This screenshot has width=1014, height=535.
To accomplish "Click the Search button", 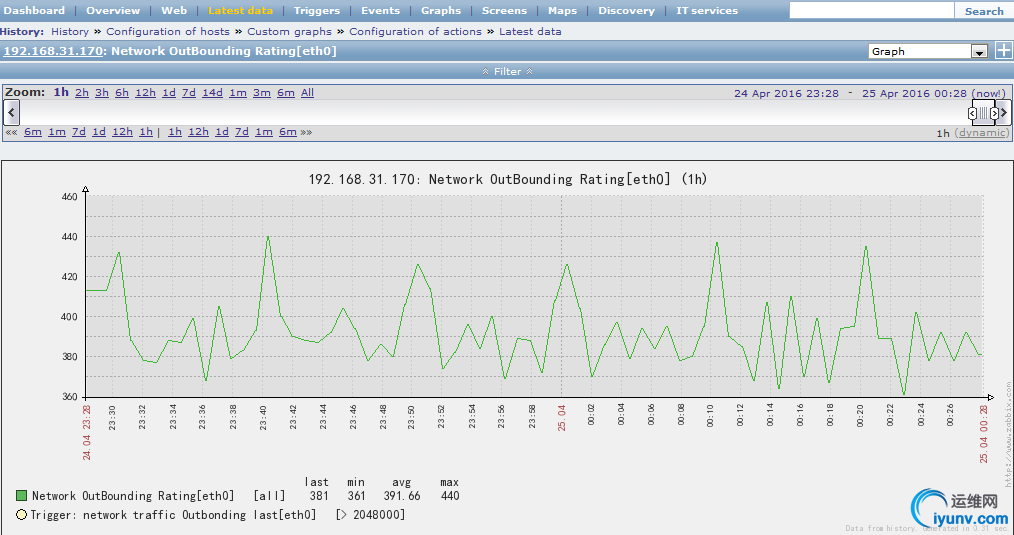I will pyautogui.click(x=984, y=11).
